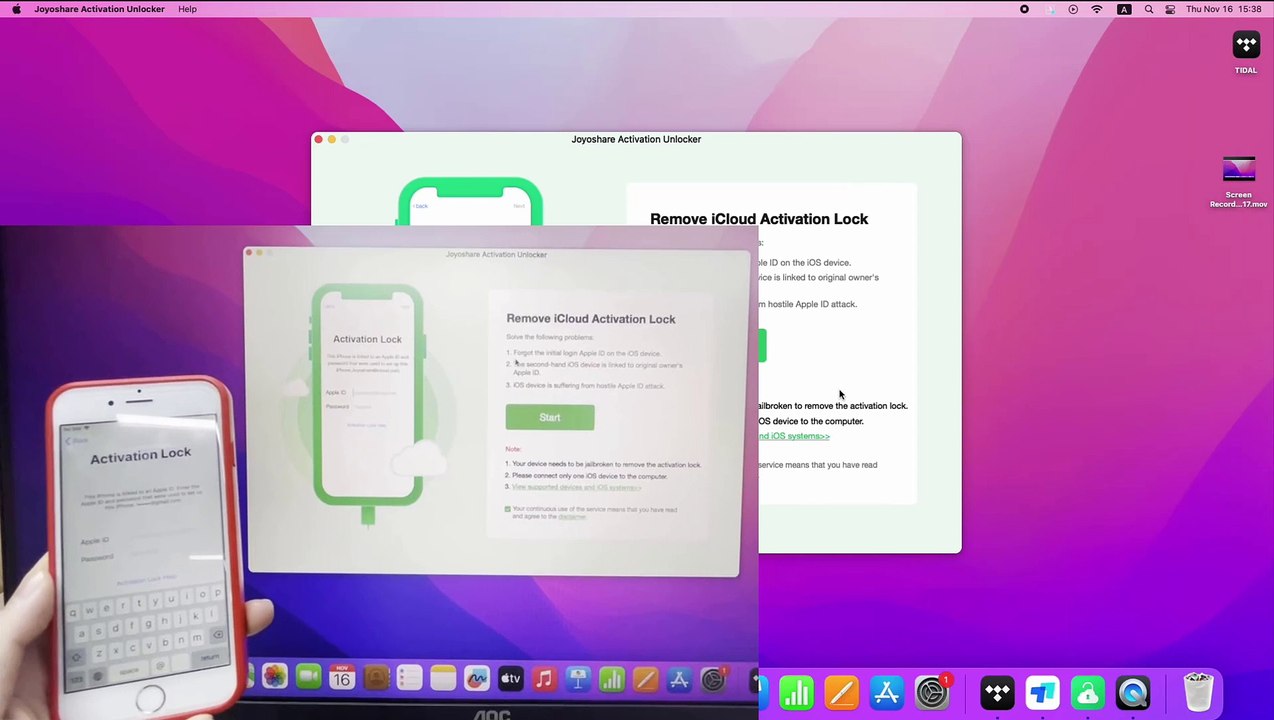
Task: Open the App Store from the Dock
Action: coord(887,692)
